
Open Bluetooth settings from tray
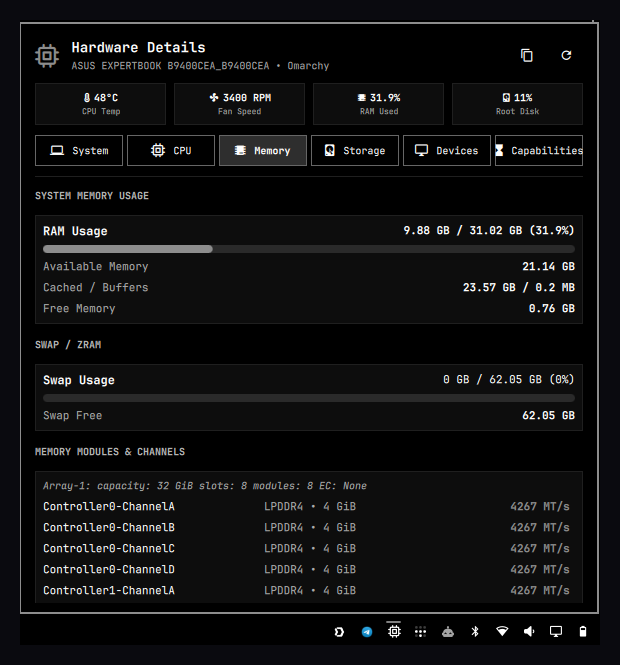(475, 632)
